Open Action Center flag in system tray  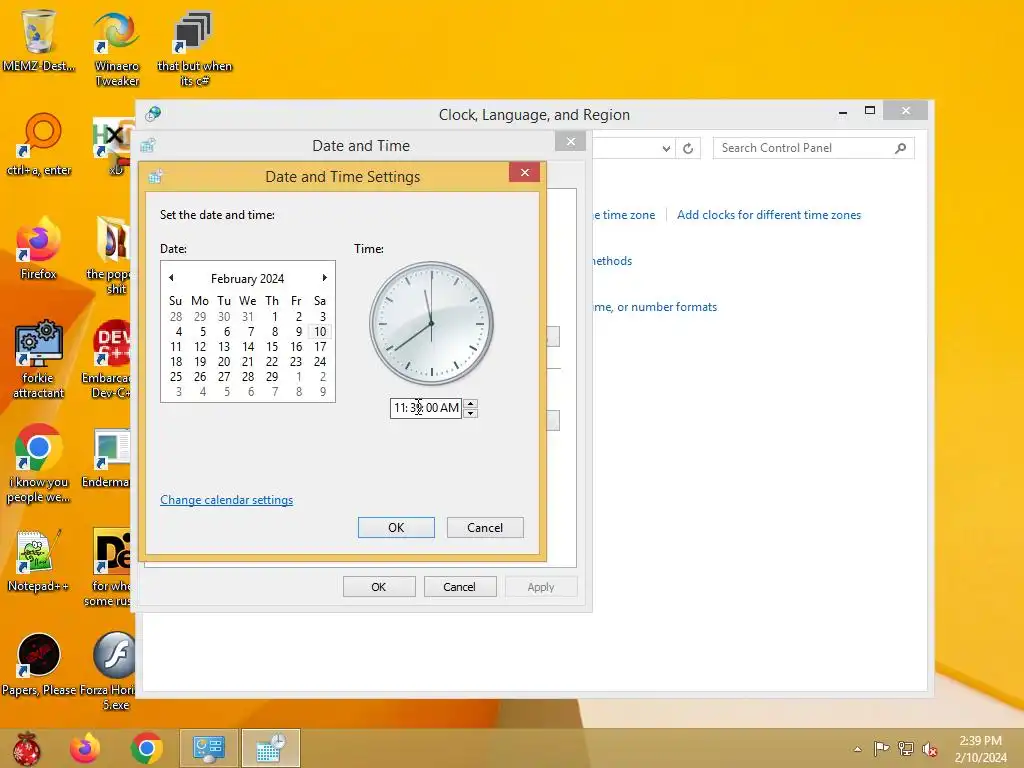pyautogui.click(x=881, y=748)
